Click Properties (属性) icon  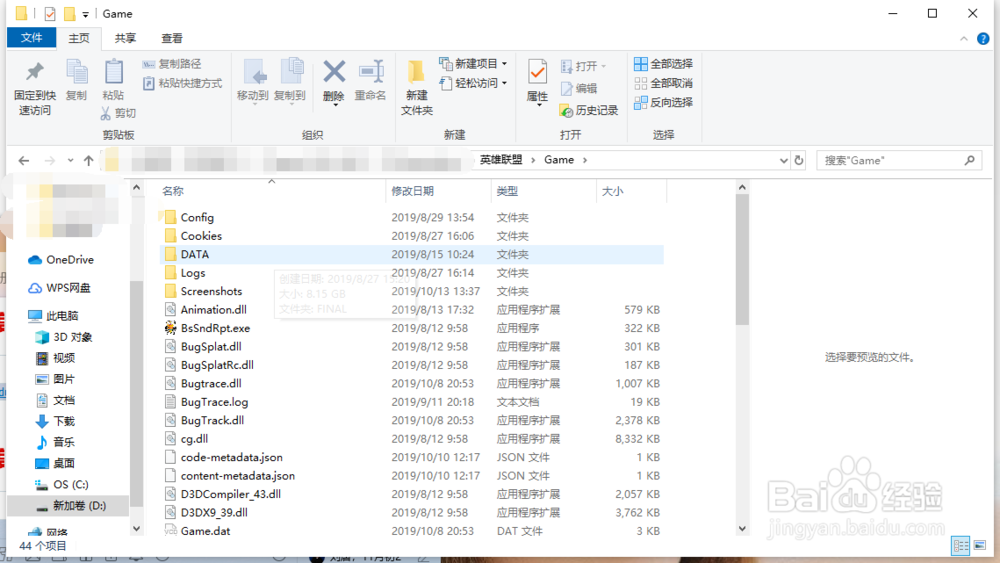pos(537,73)
